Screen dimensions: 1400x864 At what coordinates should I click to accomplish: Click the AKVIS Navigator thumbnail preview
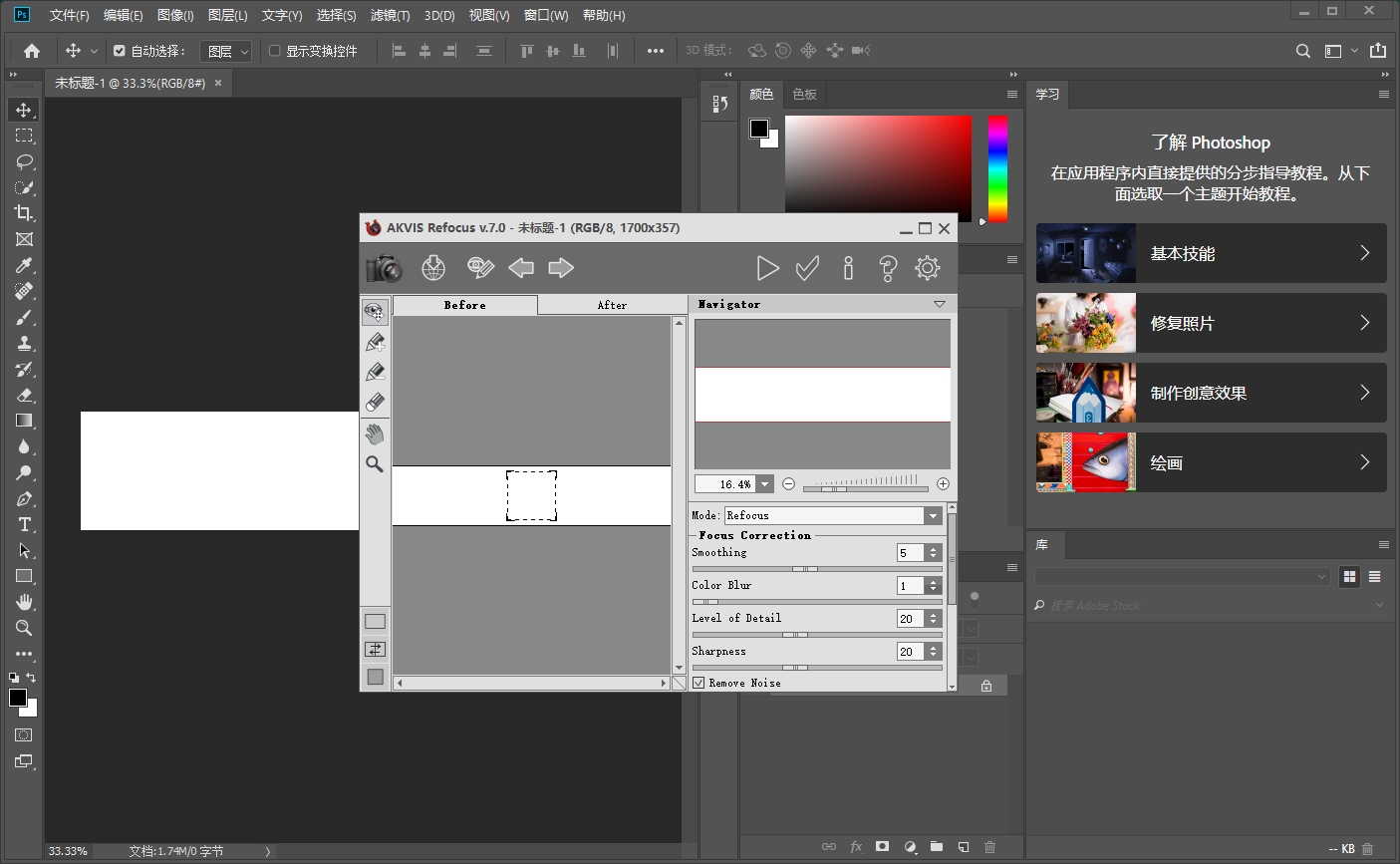pos(822,395)
